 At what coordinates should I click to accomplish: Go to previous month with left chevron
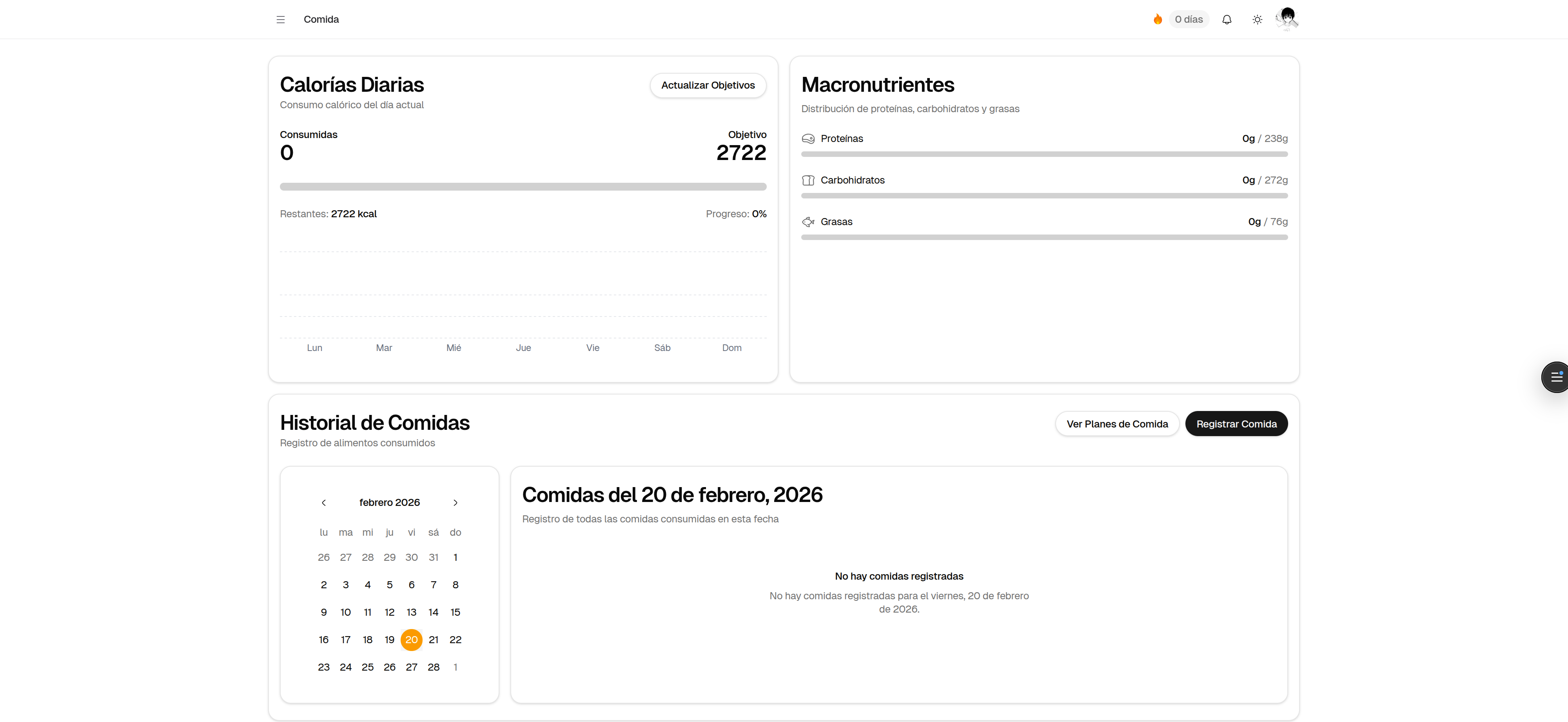tap(323, 502)
